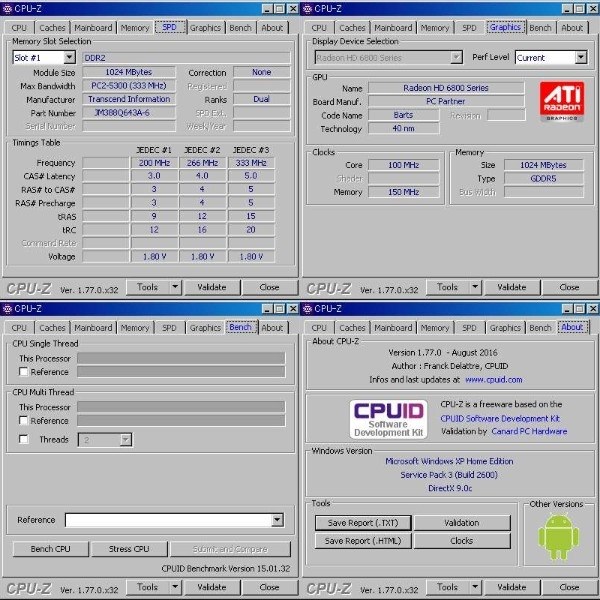Click Multi Thread Reference score bar

click(181, 421)
